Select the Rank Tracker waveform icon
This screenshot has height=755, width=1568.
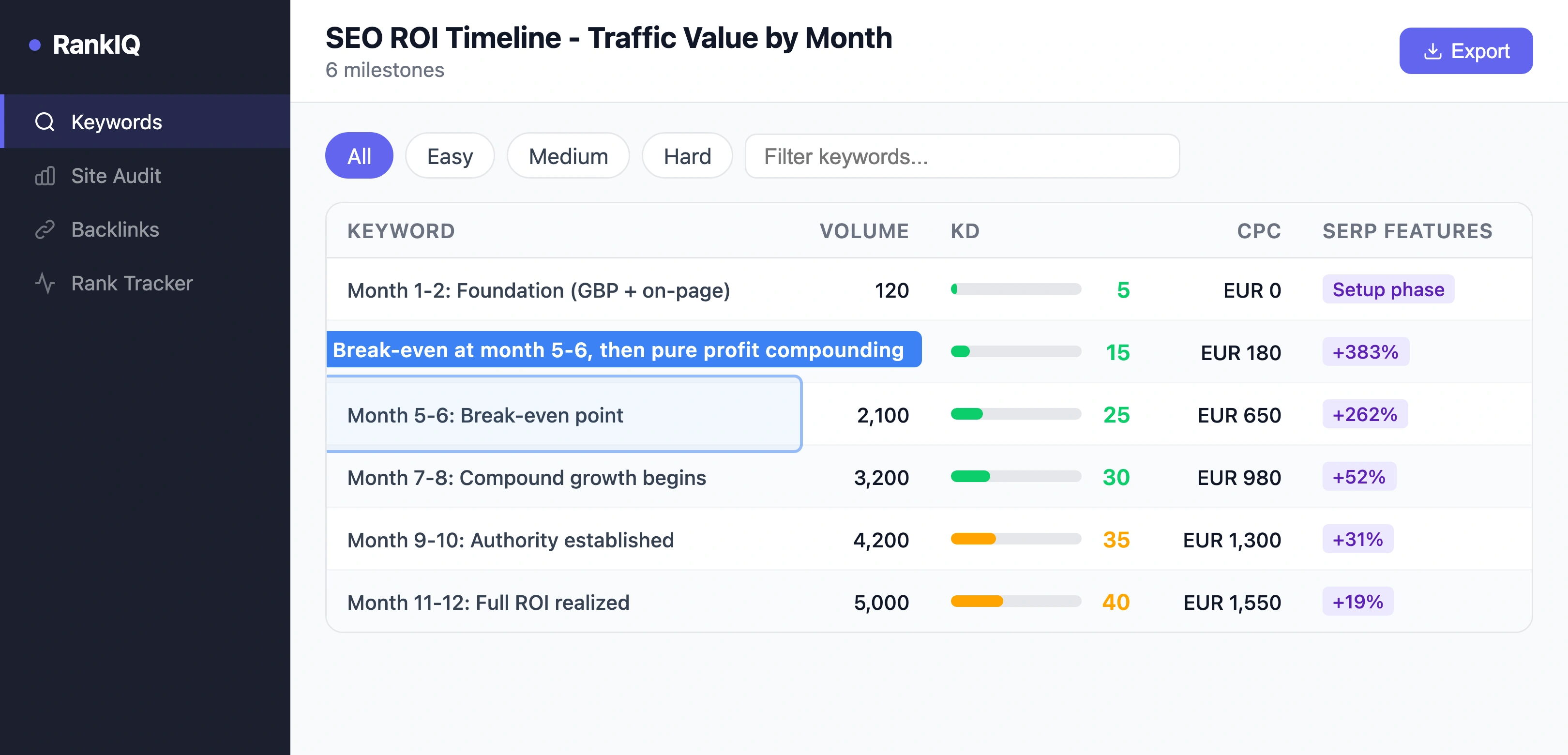point(45,283)
